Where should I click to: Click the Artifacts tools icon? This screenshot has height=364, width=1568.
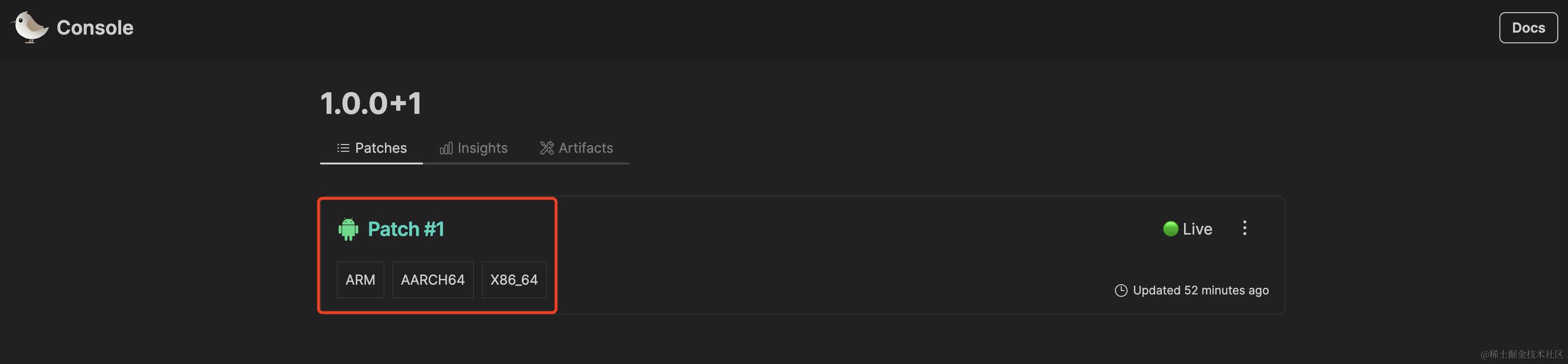coord(547,148)
